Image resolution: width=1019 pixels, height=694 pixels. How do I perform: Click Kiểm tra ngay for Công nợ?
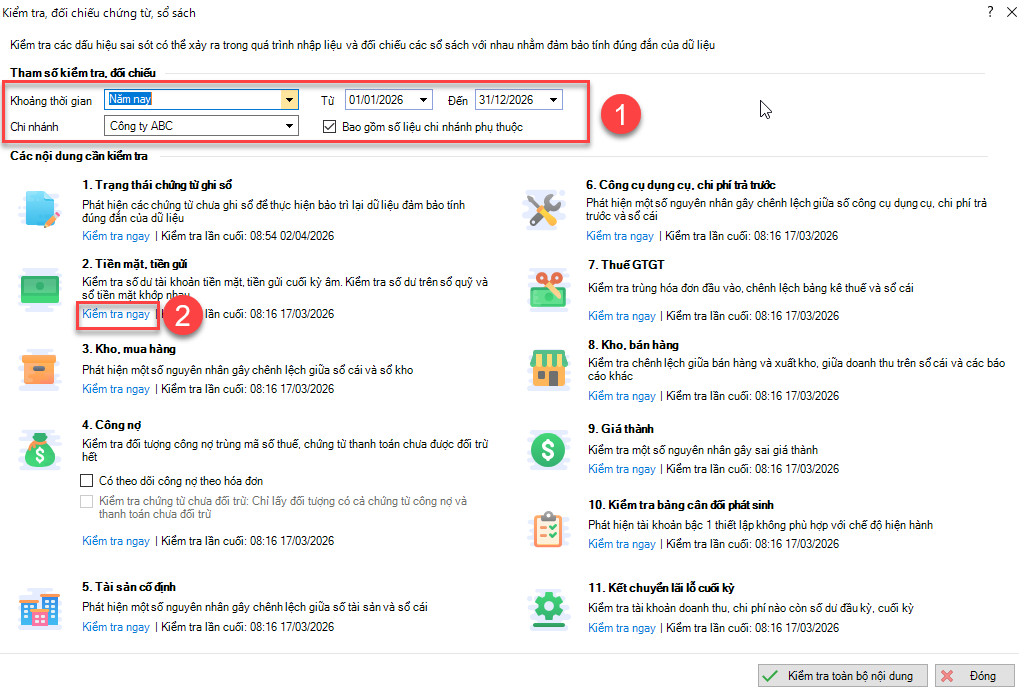[x=116, y=541]
